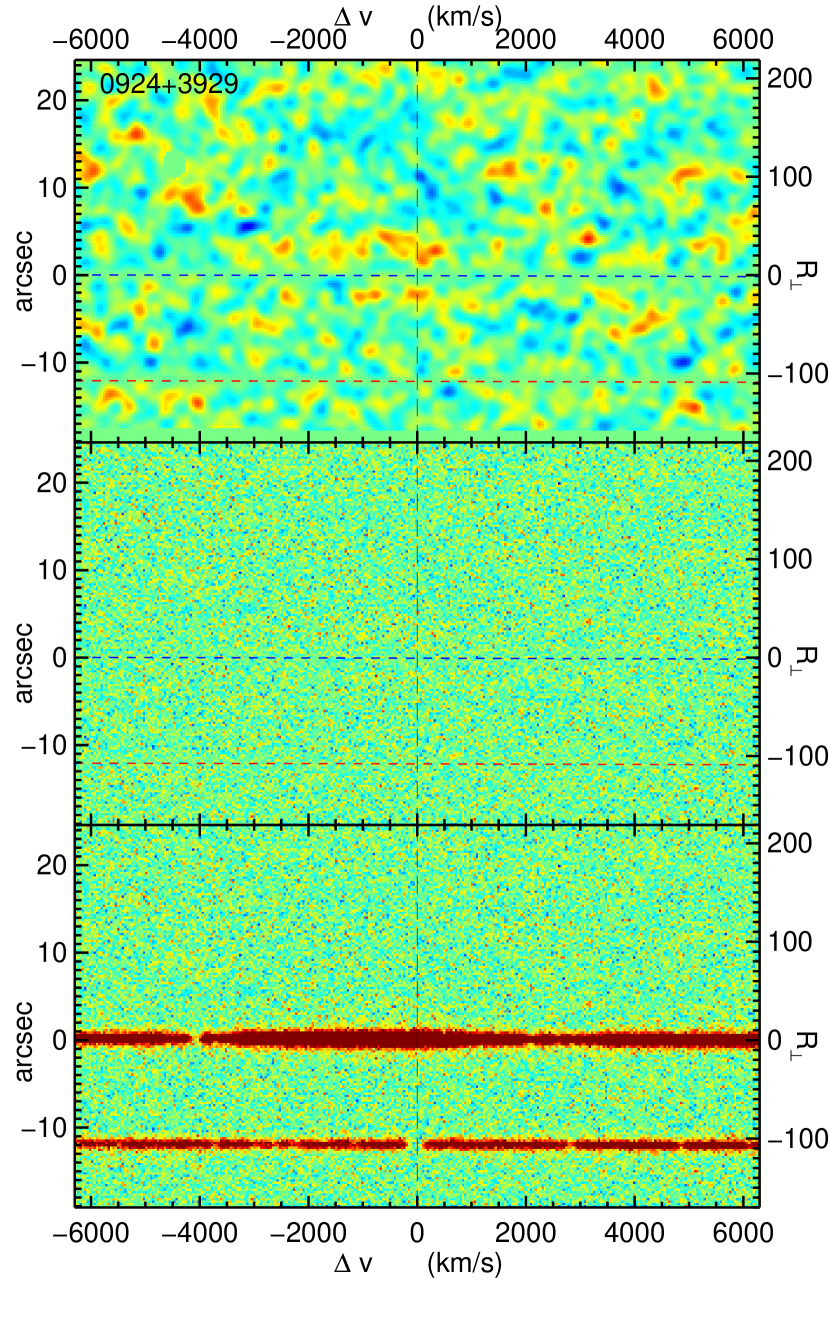Select the −10 arcsec tick in the top panel
830x1329 pixels.
[46, 362]
